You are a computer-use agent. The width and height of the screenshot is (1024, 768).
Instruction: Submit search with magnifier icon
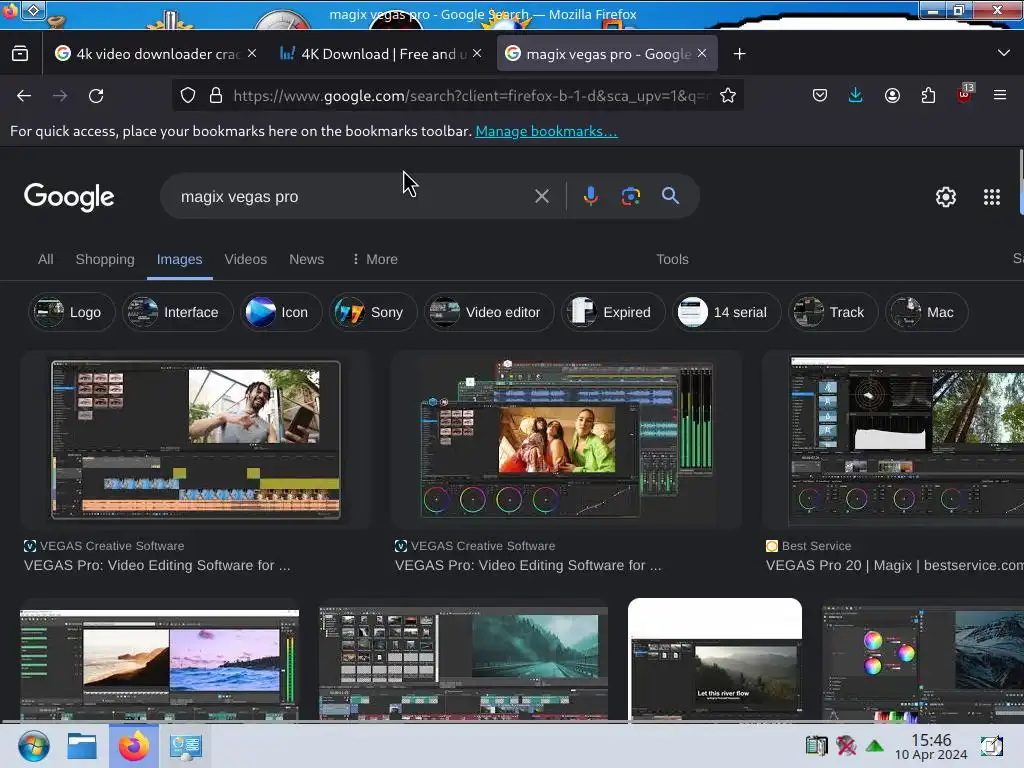pos(670,195)
